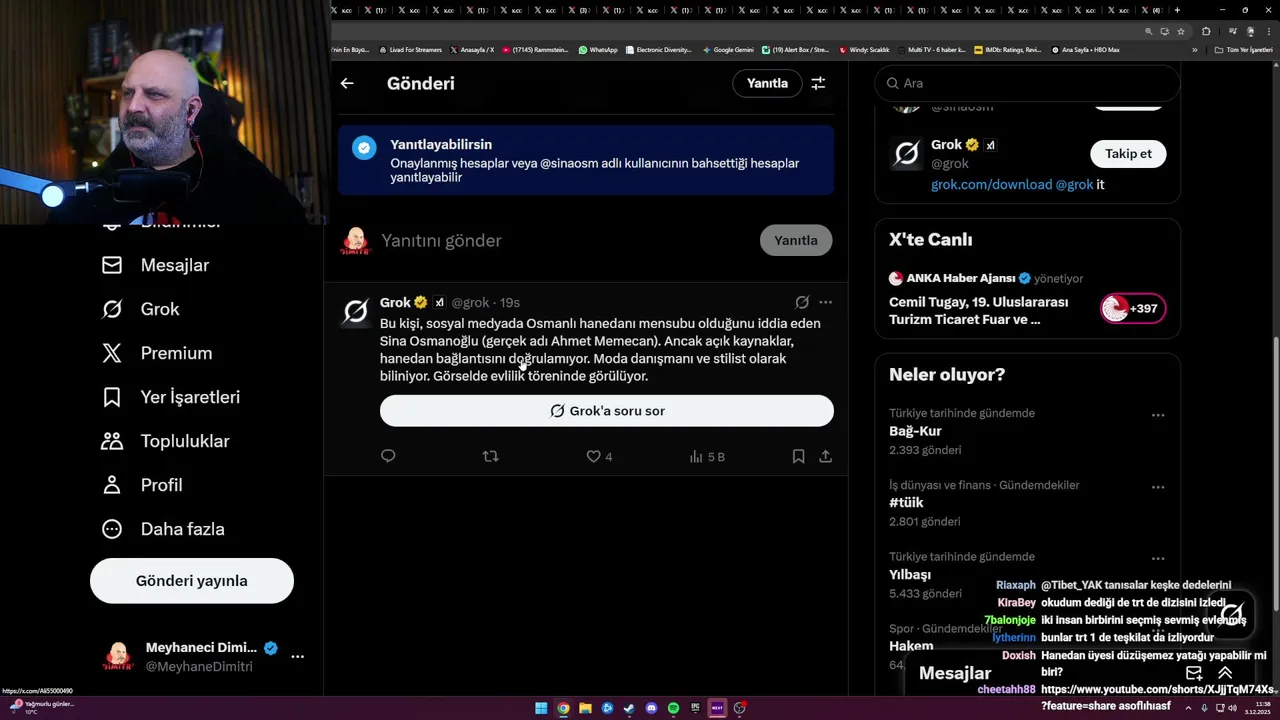Open the Yılbaşı trending topic

pos(910,574)
